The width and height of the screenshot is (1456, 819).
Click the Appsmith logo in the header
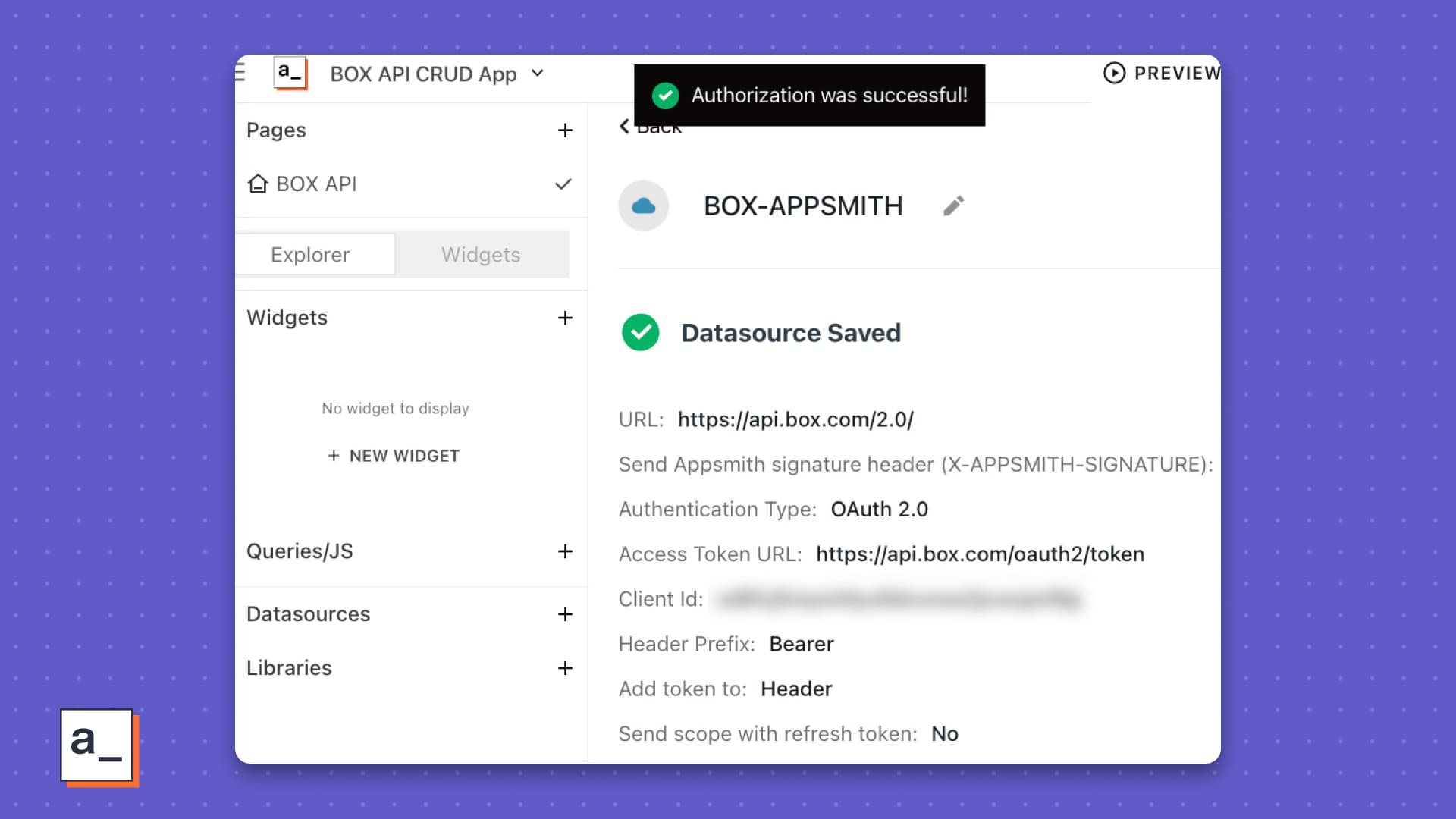(x=290, y=74)
